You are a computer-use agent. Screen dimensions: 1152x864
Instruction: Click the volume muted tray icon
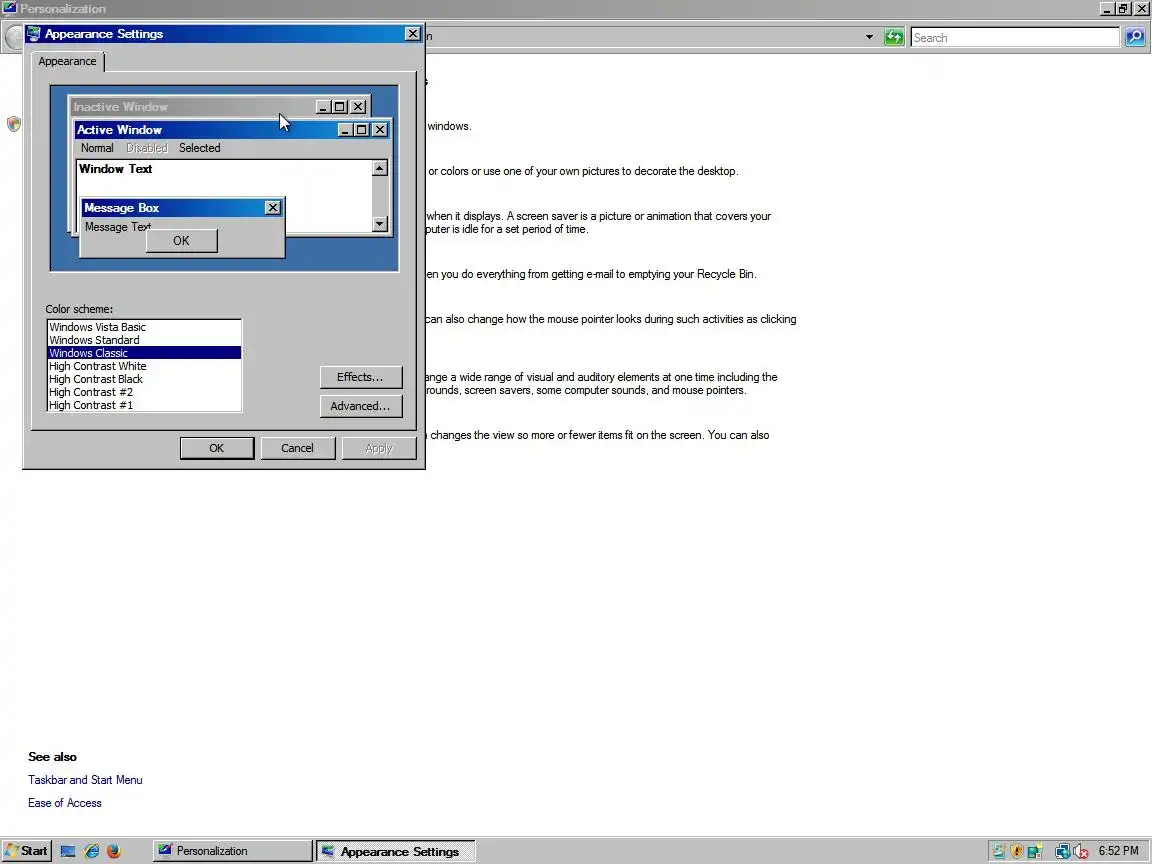coord(1081,851)
